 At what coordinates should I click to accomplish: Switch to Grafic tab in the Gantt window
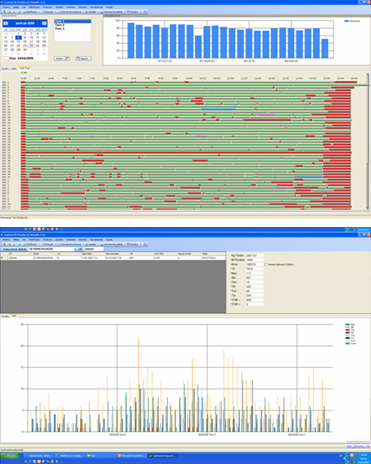click(x=14, y=68)
